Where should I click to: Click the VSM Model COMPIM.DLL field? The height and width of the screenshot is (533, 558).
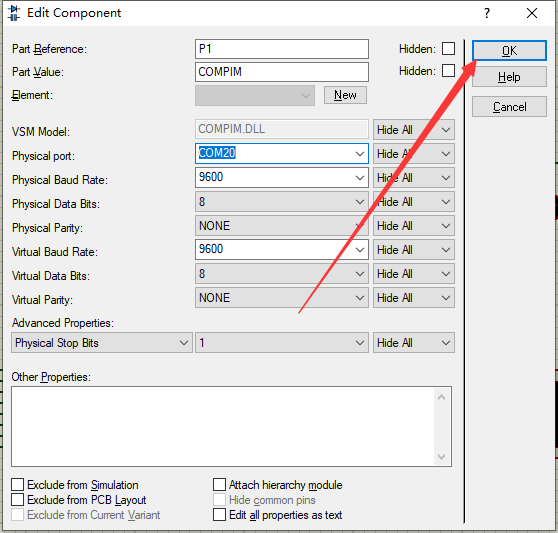[x=281, y=129]
